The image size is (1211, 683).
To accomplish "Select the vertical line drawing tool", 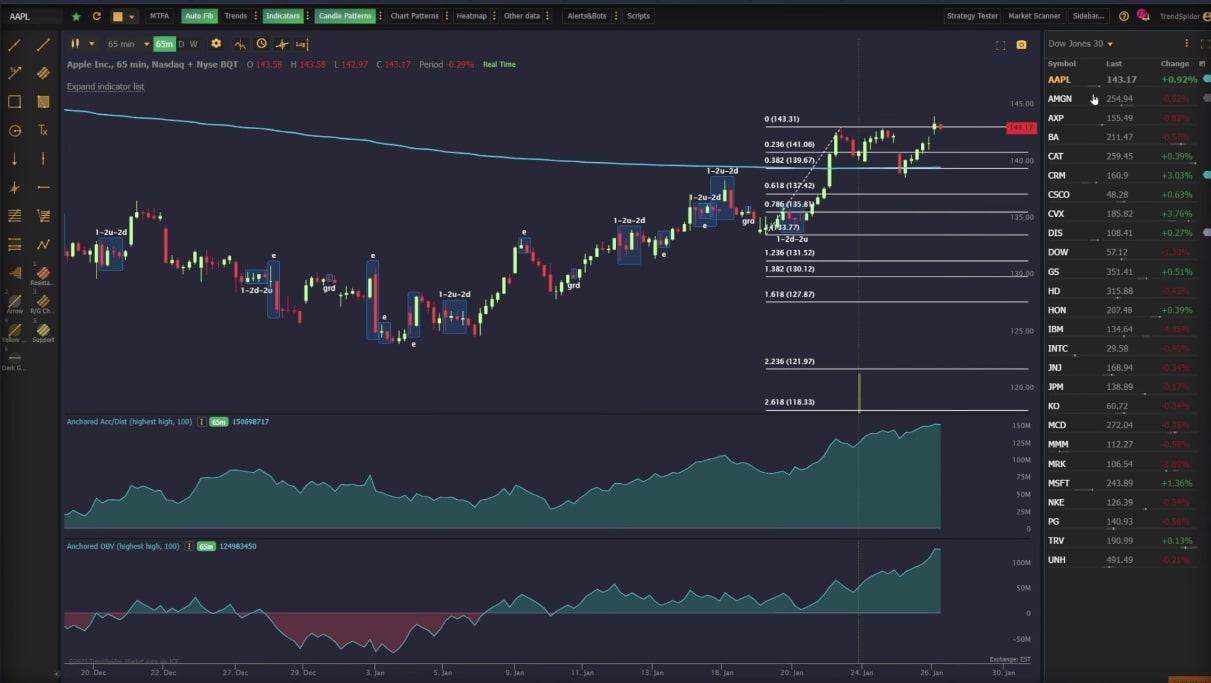I will (43, 158).
